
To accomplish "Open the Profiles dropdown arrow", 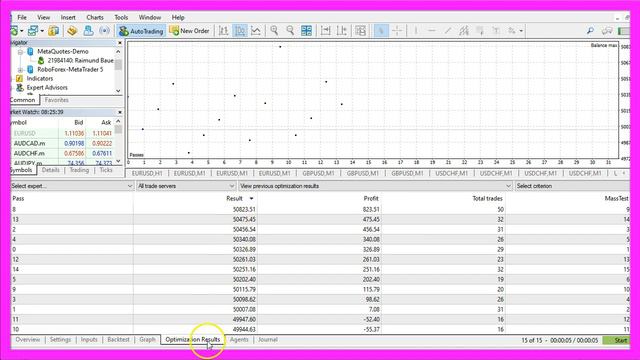I will (42, 31).
